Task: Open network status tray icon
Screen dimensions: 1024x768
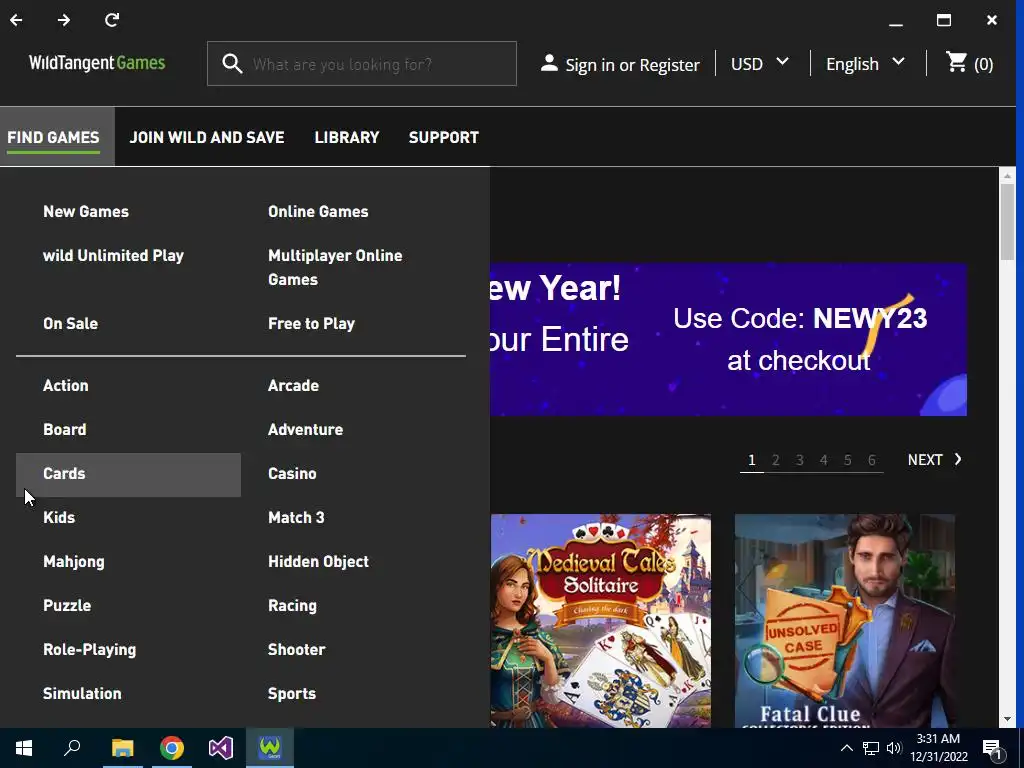Action: click(x=871, y=748)
